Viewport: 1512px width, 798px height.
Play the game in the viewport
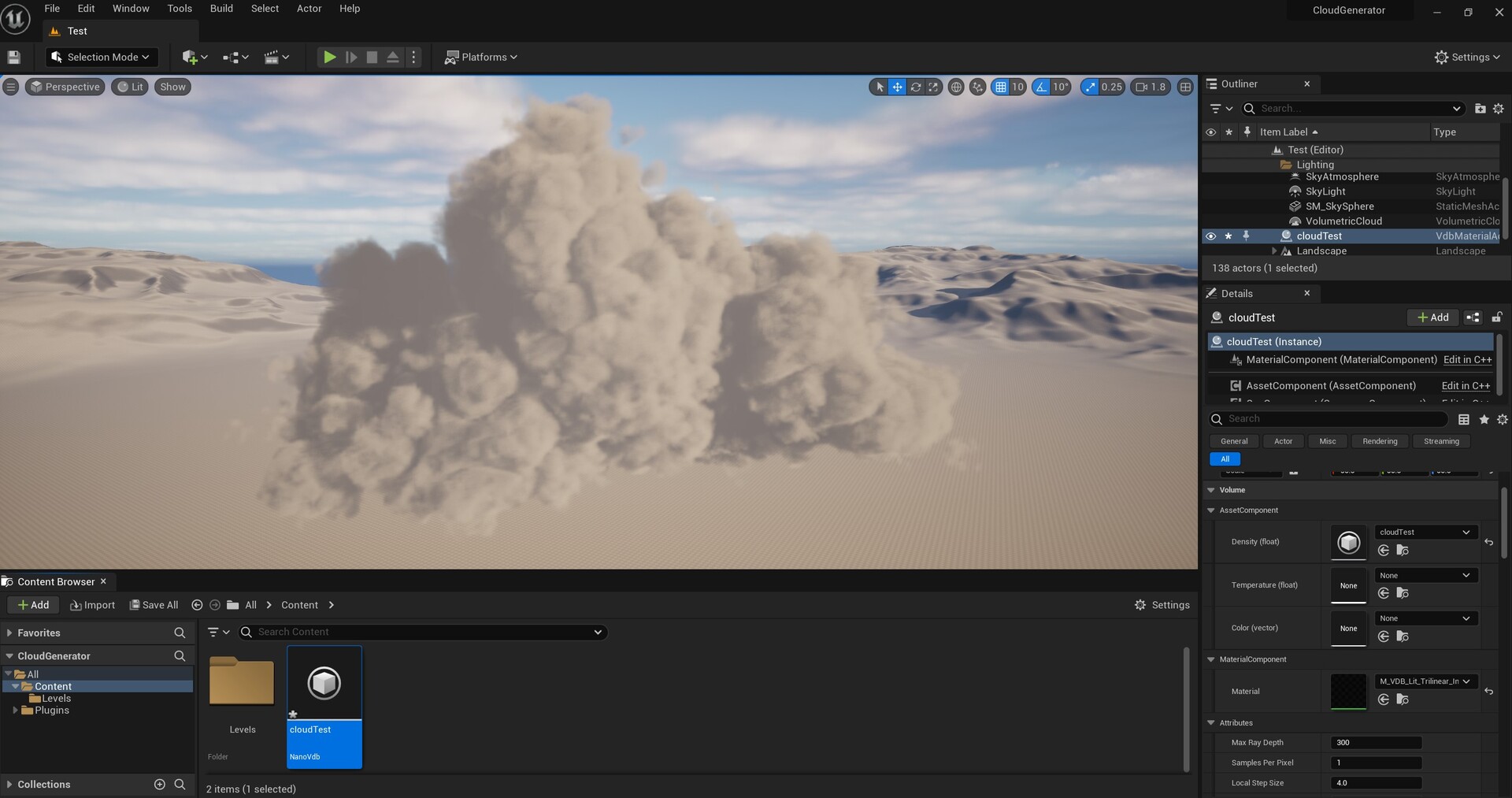point(329,57)
